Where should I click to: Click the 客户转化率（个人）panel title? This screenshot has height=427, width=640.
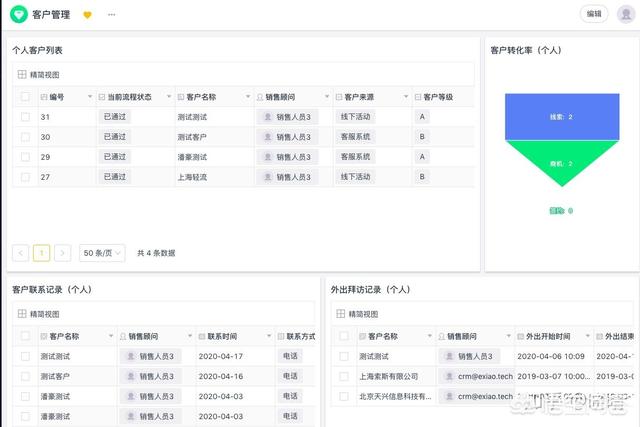[526, 50]
